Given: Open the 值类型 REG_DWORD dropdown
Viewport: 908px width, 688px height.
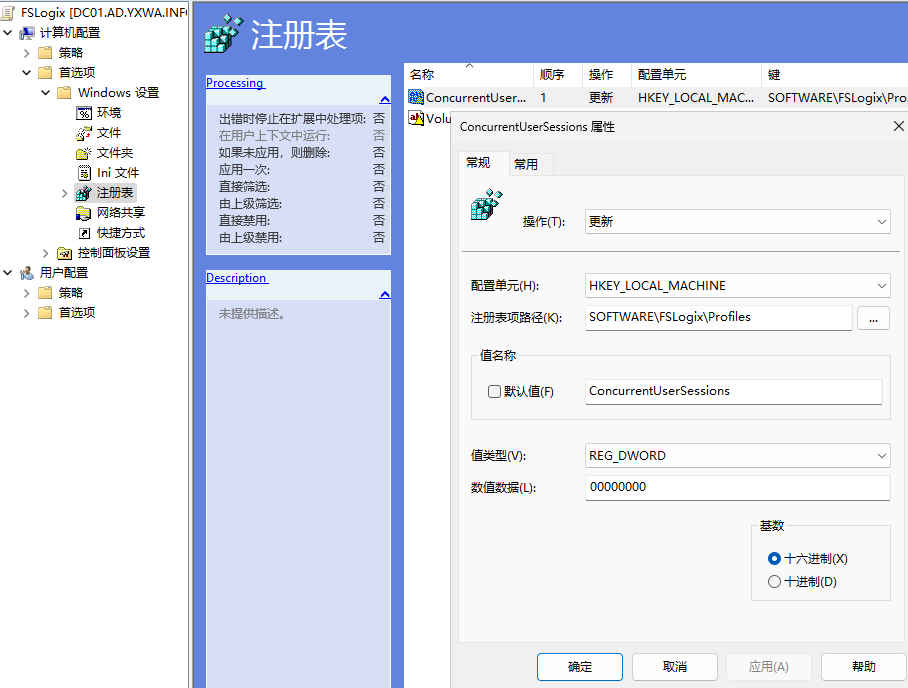Looking at the screenshot, I should [737, 456].
